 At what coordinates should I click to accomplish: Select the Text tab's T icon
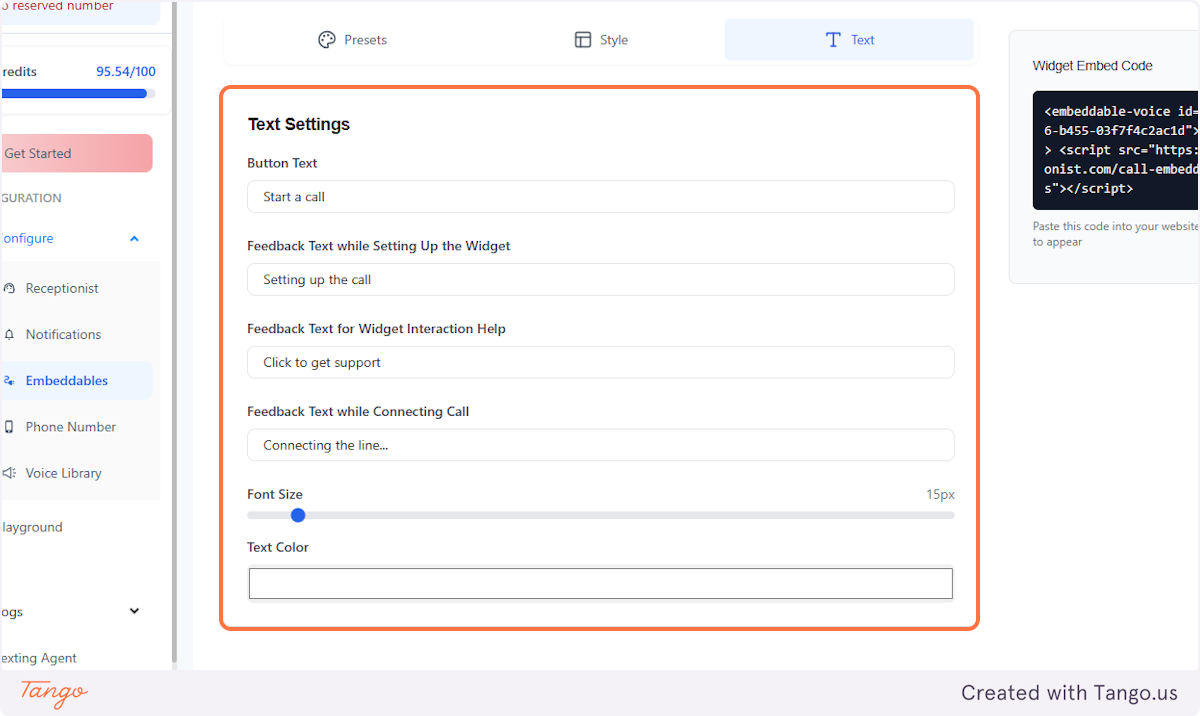(x=832, y=39)
